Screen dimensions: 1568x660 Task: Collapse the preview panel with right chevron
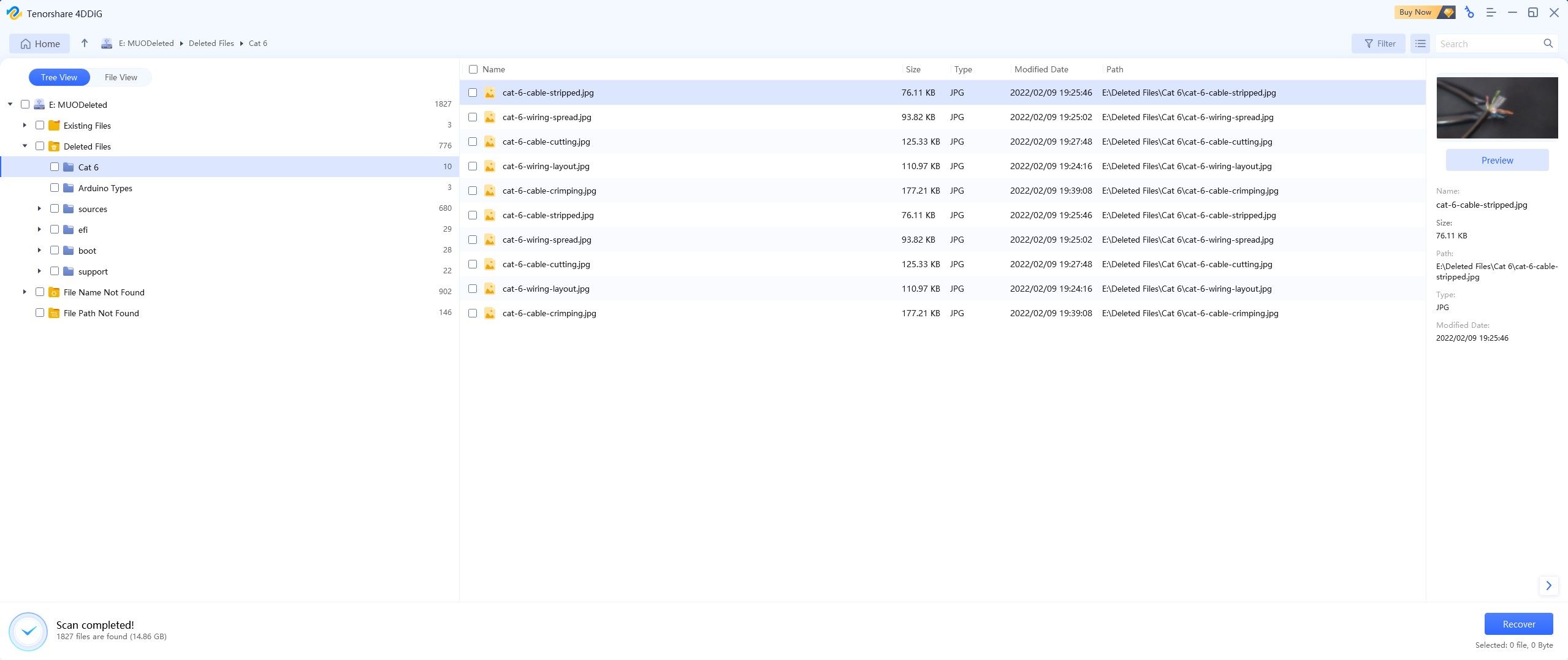[1548, 585]
